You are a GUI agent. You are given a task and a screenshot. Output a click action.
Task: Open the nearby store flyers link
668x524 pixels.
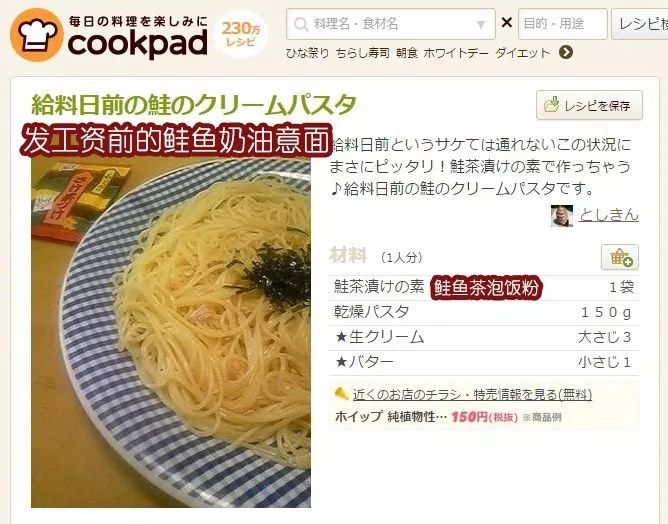[472, 395]
